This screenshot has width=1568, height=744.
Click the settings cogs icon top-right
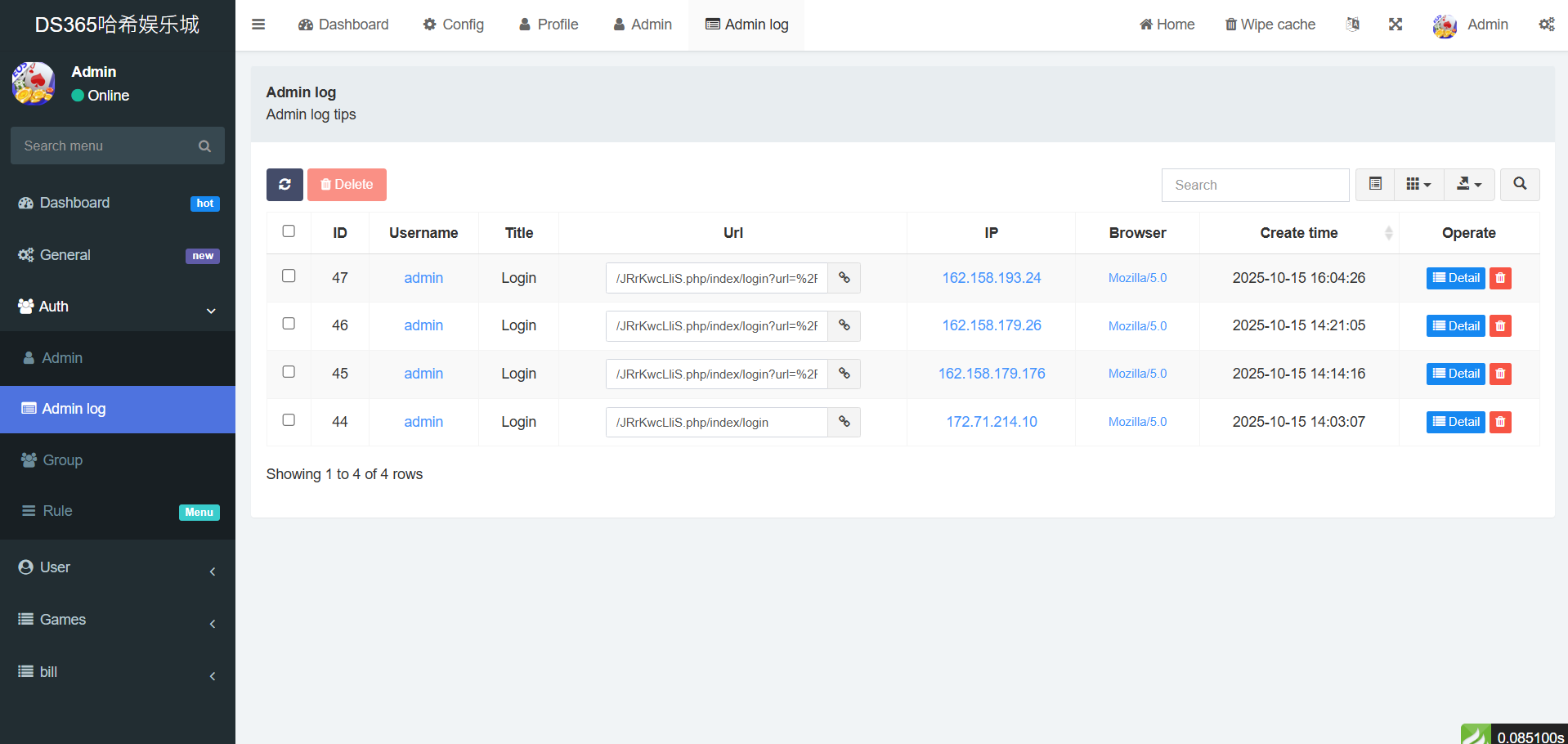click(1546, 25)
